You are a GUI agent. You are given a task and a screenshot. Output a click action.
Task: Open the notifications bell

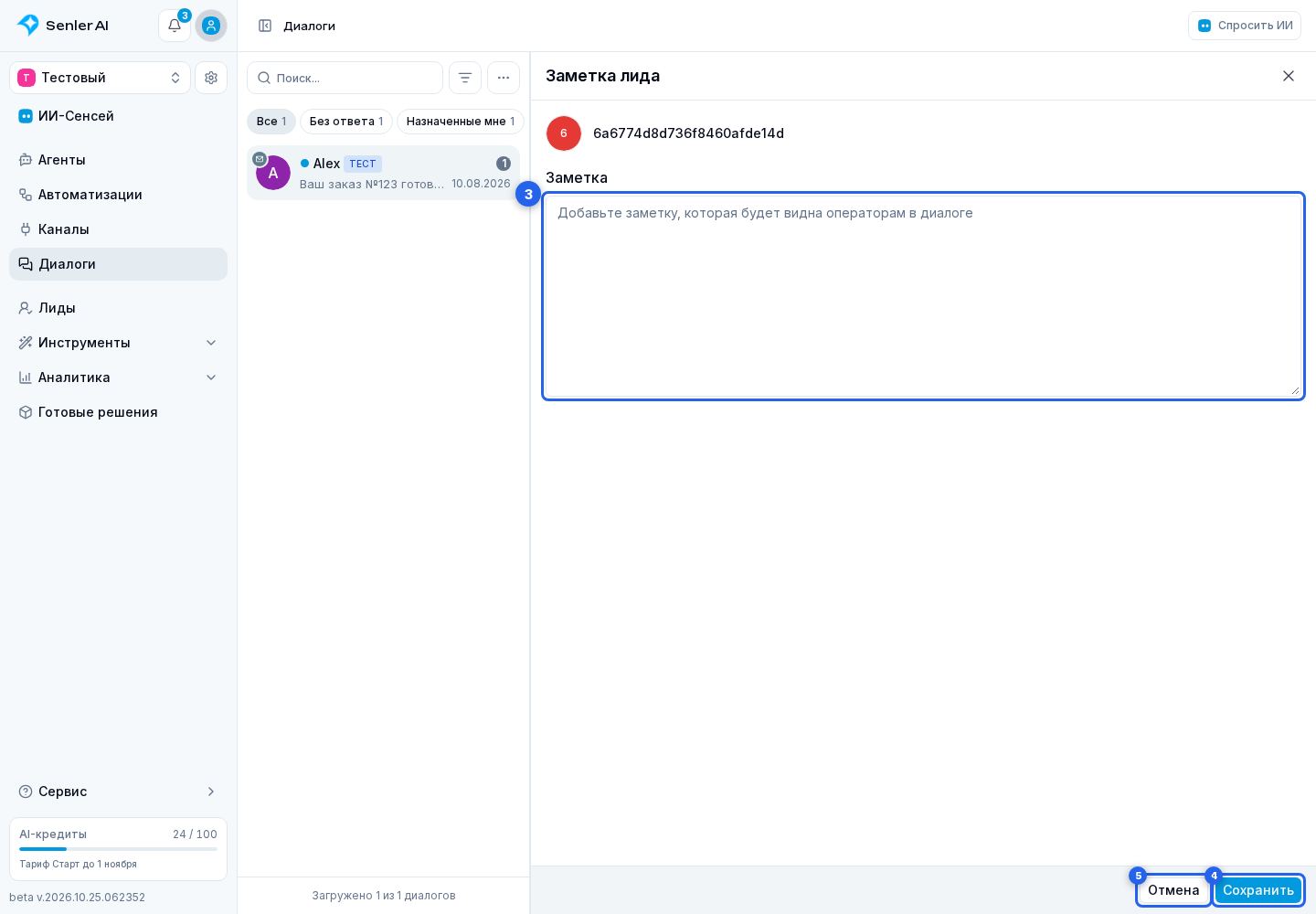[175, 26]
